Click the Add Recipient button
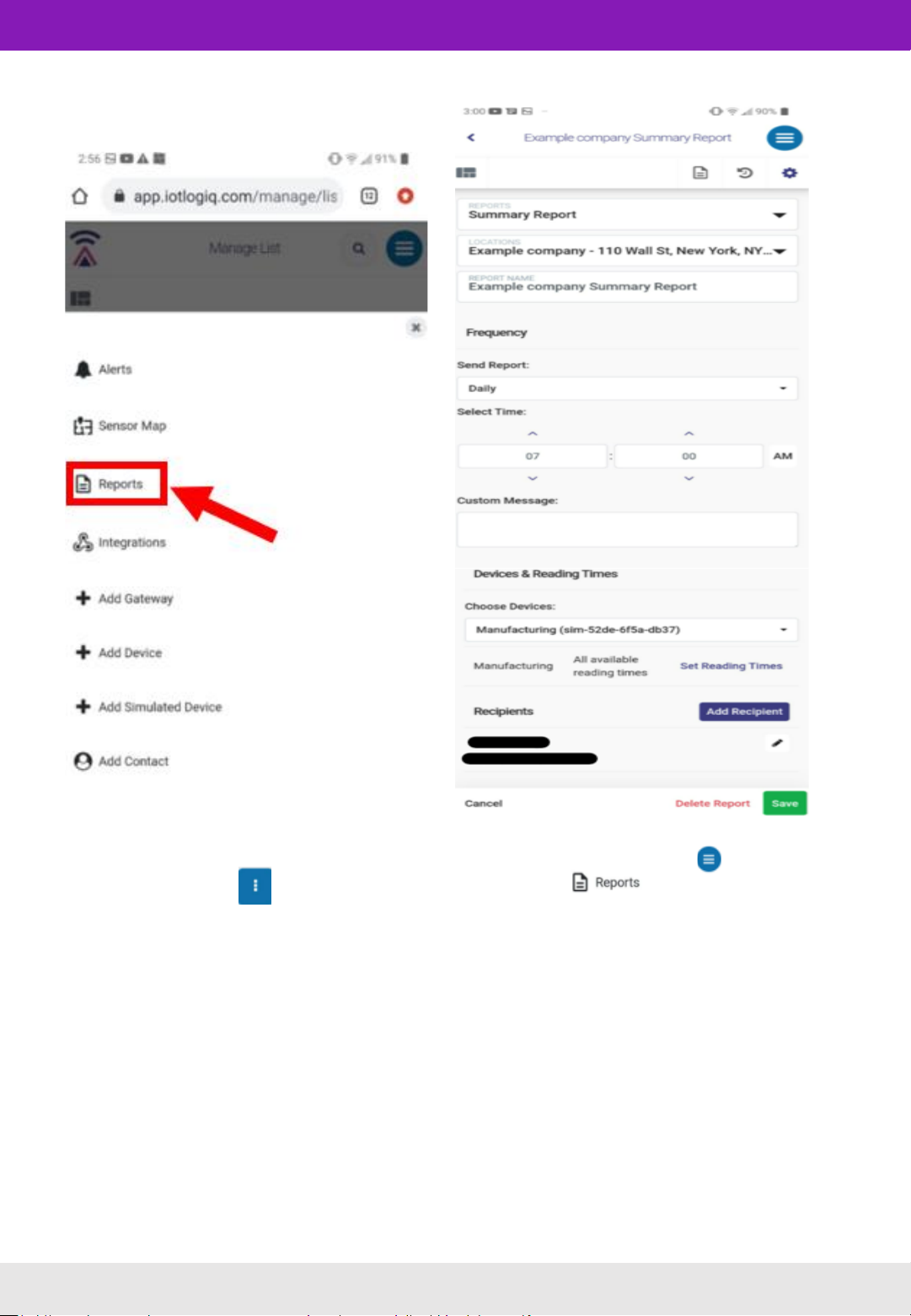The height and width of the screenshot is (1316, 911). click(x=744, y=712)
